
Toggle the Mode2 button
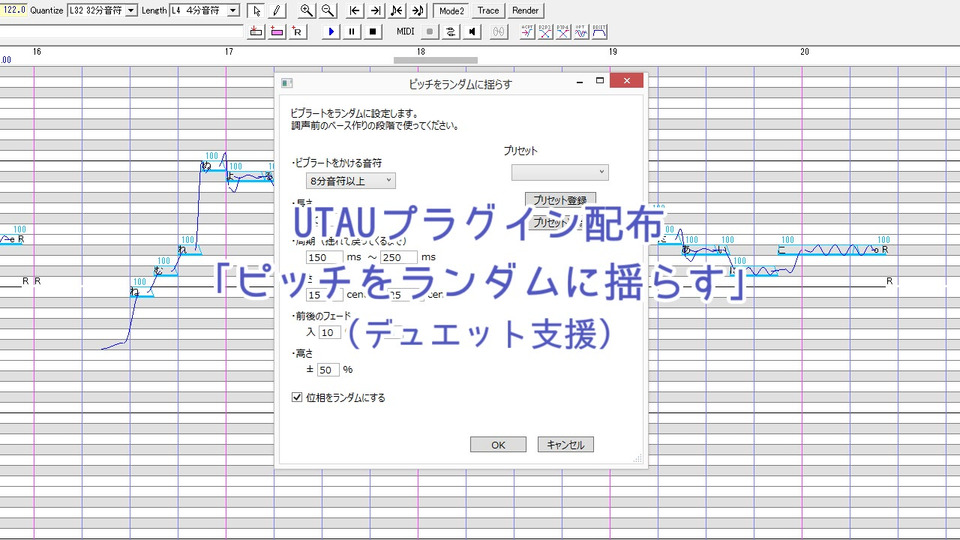(451, 10)
